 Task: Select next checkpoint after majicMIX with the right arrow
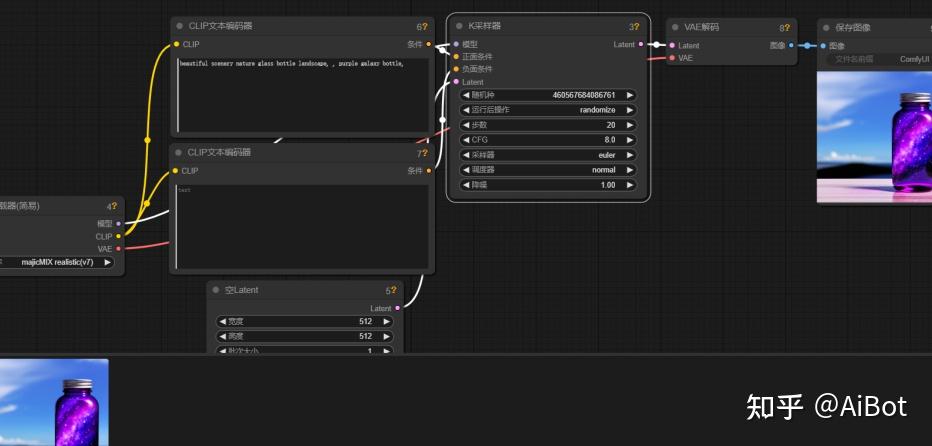pyautogui.click(x=107, y=262)
